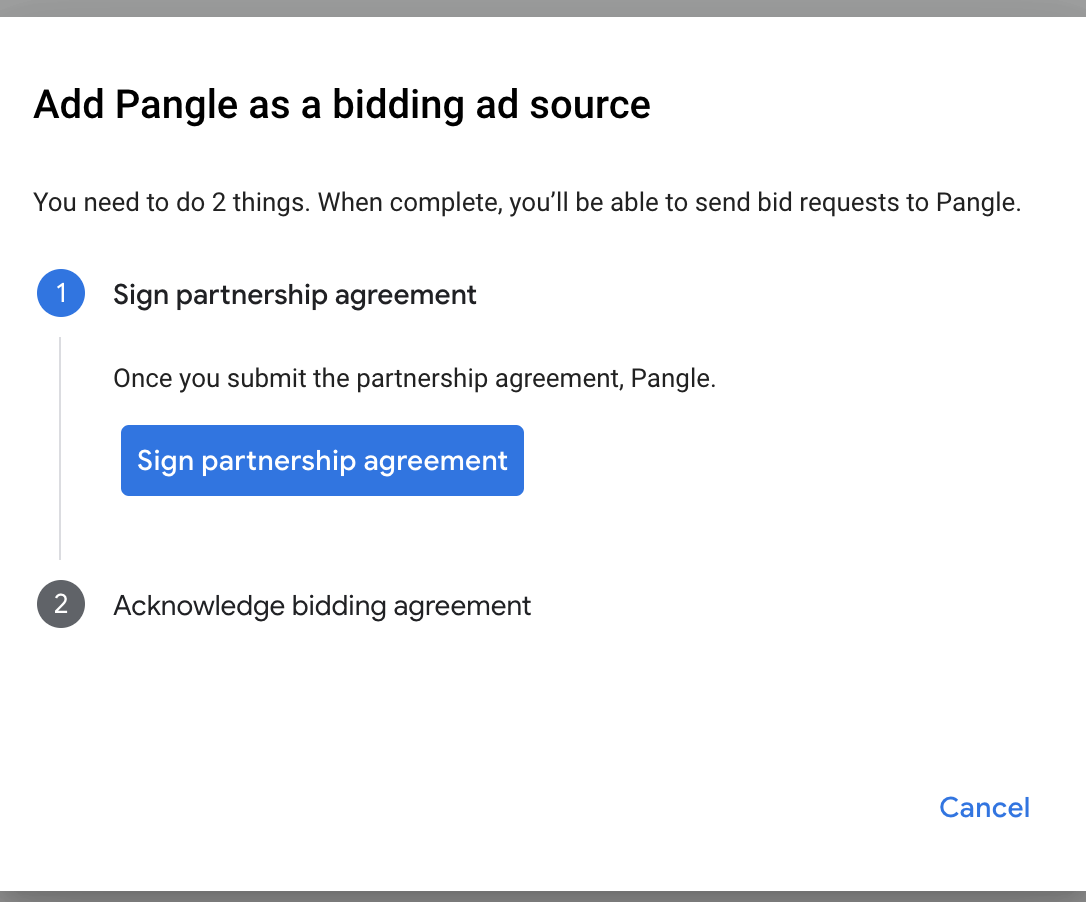The height and width of the screenshot is (902, 1086).
Task: Select the Acknowledge bidding agreement step label
Action: (322, 605)
